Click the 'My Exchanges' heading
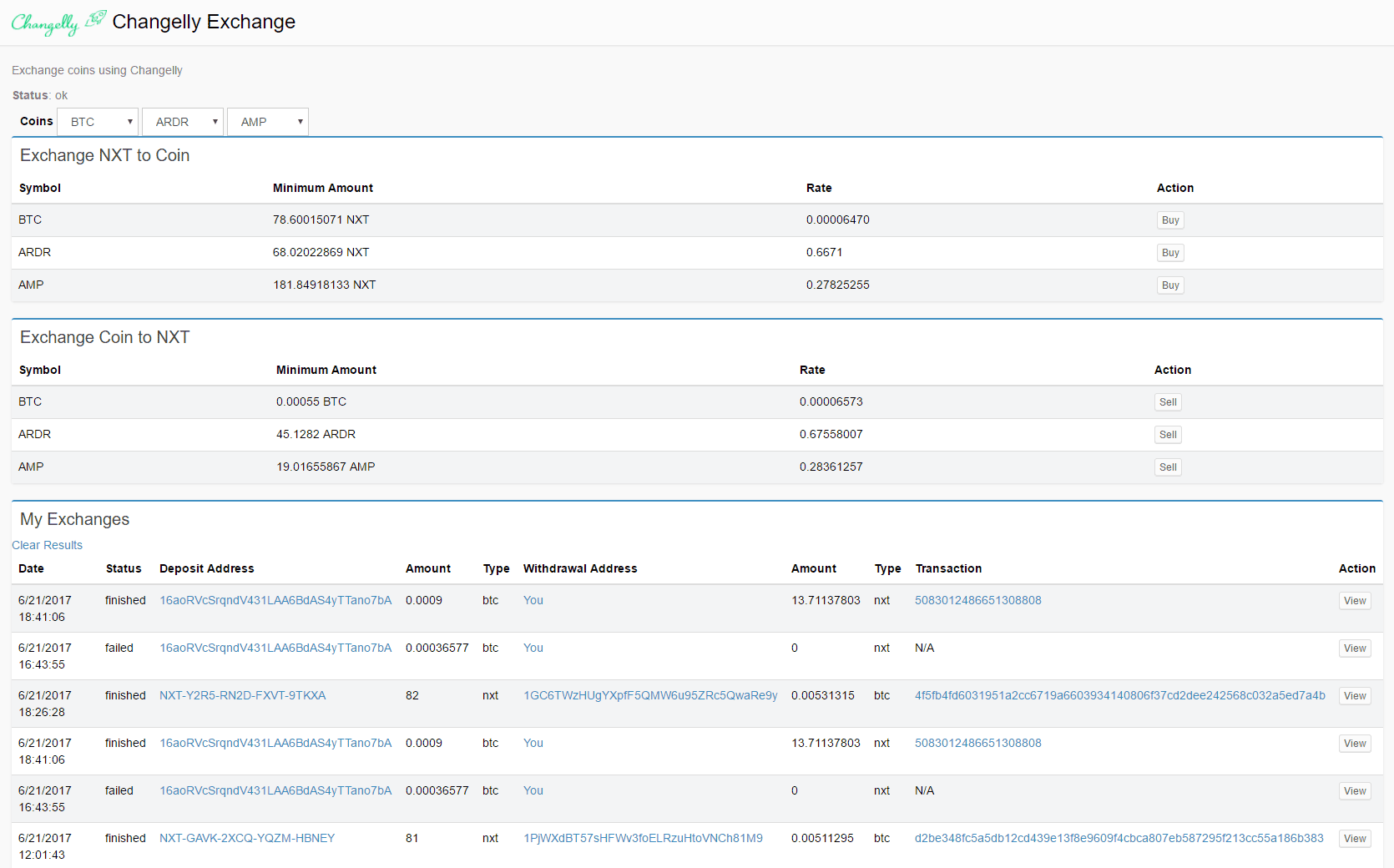1394x868 pixels. (x=75, y=519)
